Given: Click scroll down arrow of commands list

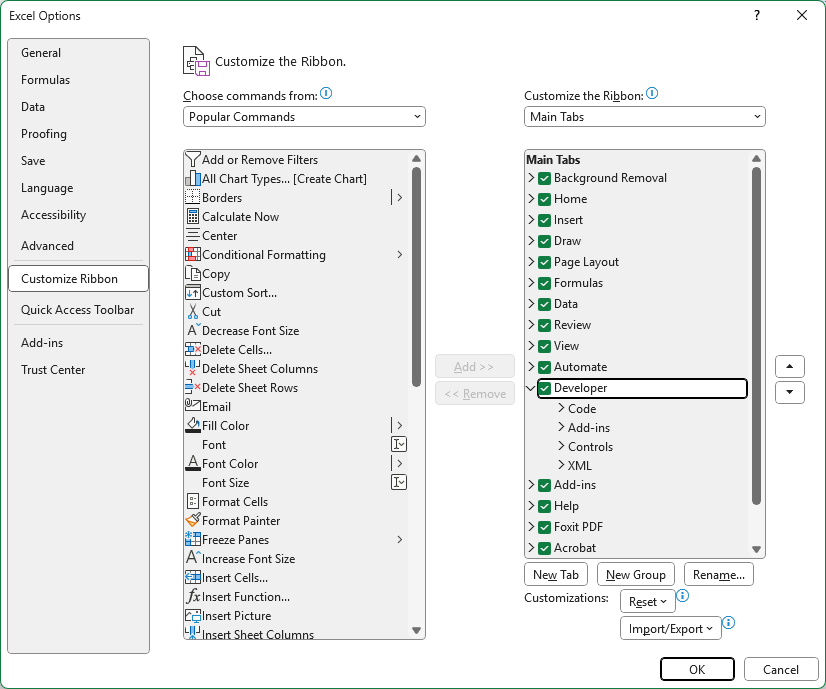Looking at the screenshot, I should [416, 630].
